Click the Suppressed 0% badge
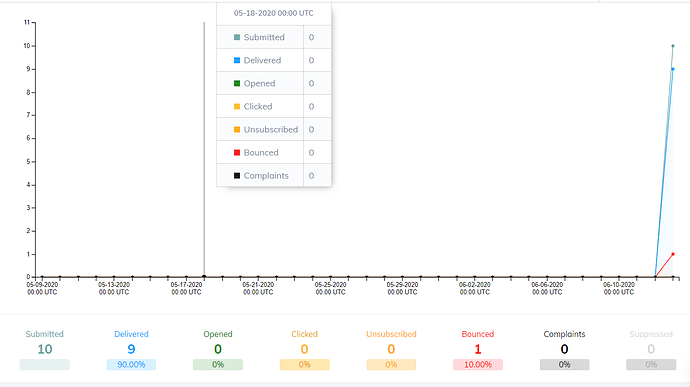 (x=651, y=365)
